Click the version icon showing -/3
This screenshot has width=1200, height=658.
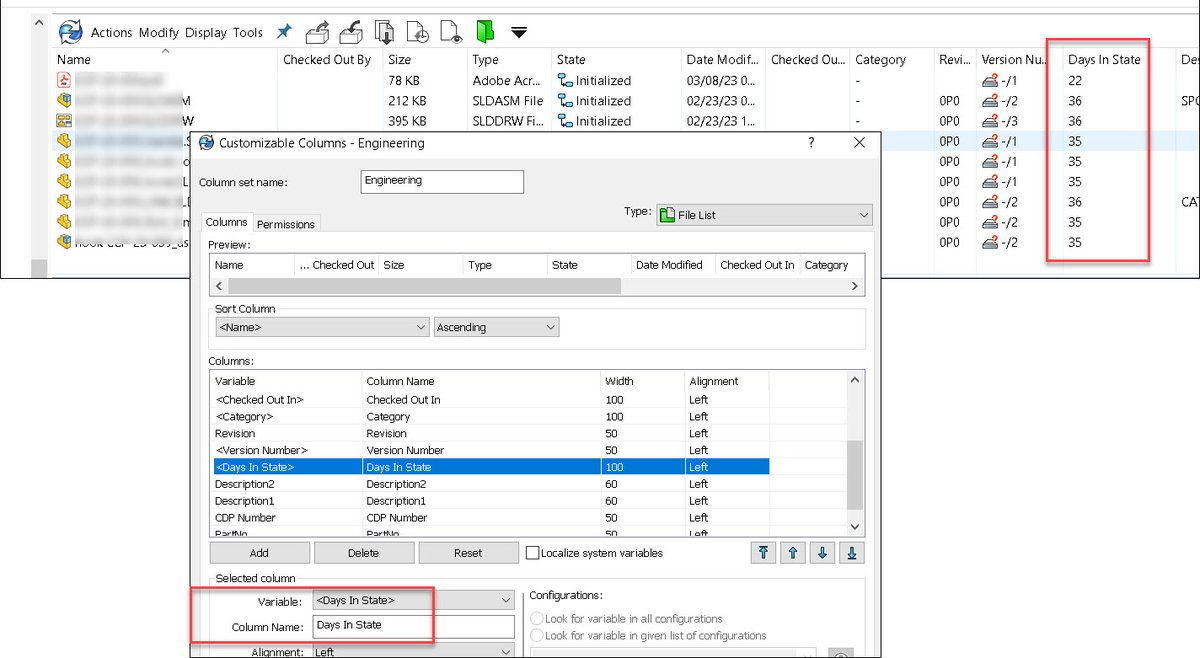(x=992, y=121)
